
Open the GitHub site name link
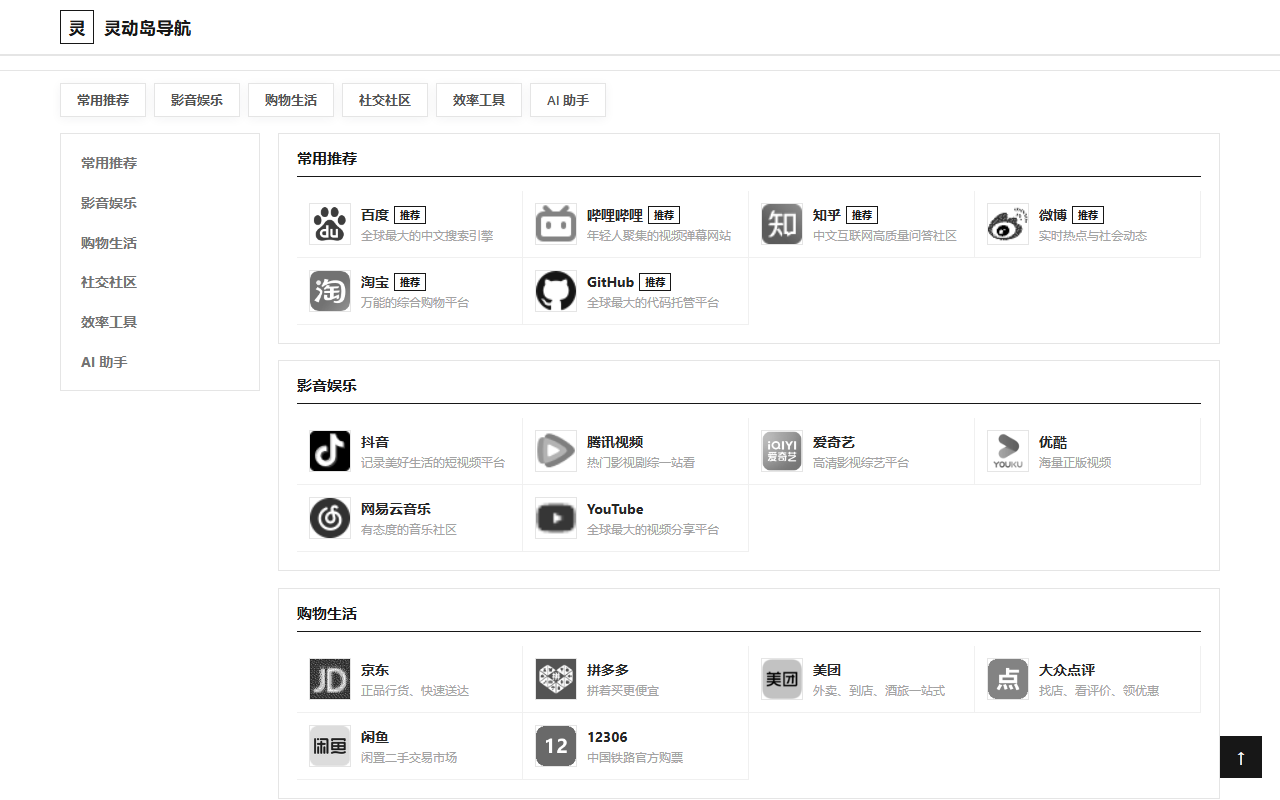[x=610, y=282]
